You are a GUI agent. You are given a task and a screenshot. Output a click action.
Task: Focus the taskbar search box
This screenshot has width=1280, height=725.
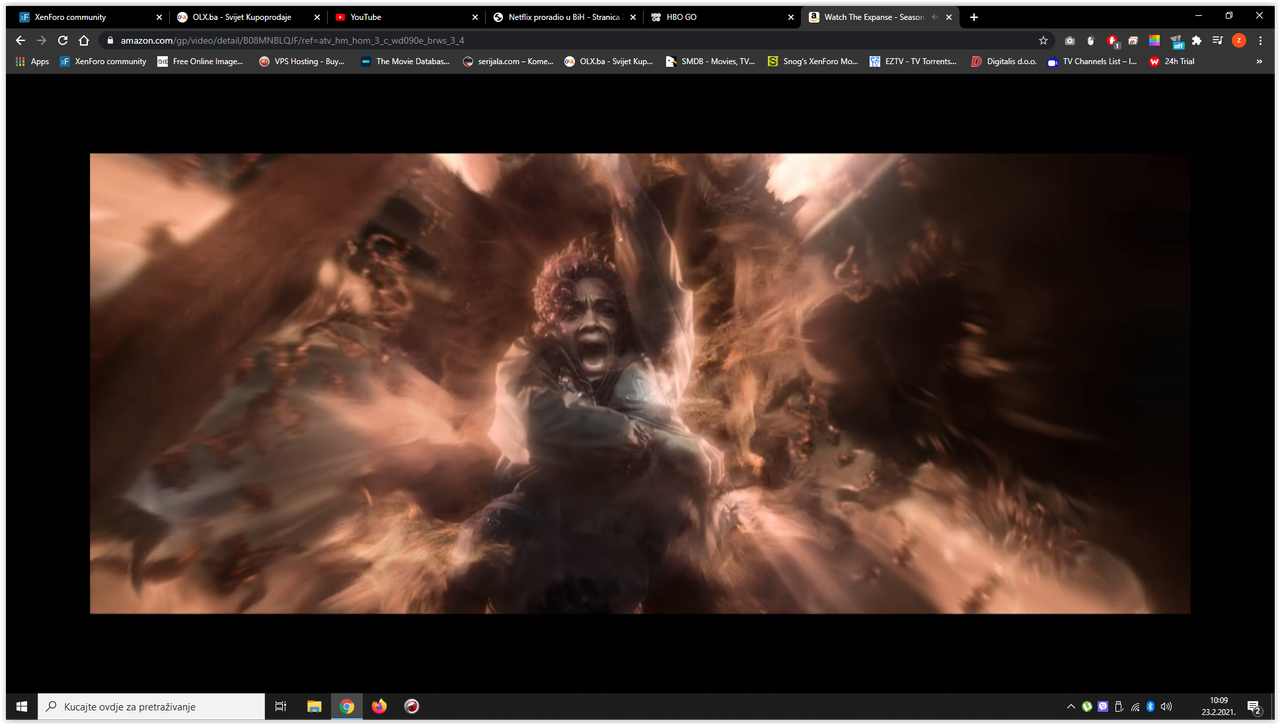click(152, 706)
